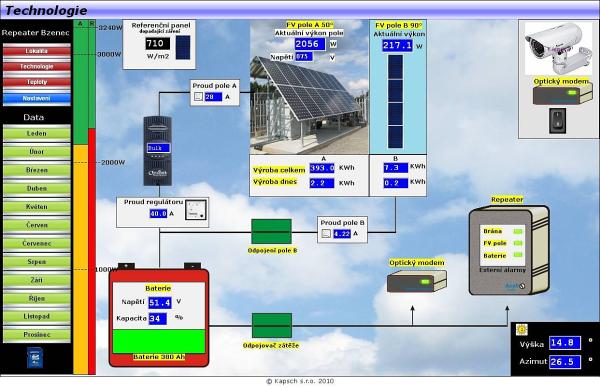Click the reference panel solar cell image
Image resolution: width=600 pixels, height=388 pixels.
183,48
